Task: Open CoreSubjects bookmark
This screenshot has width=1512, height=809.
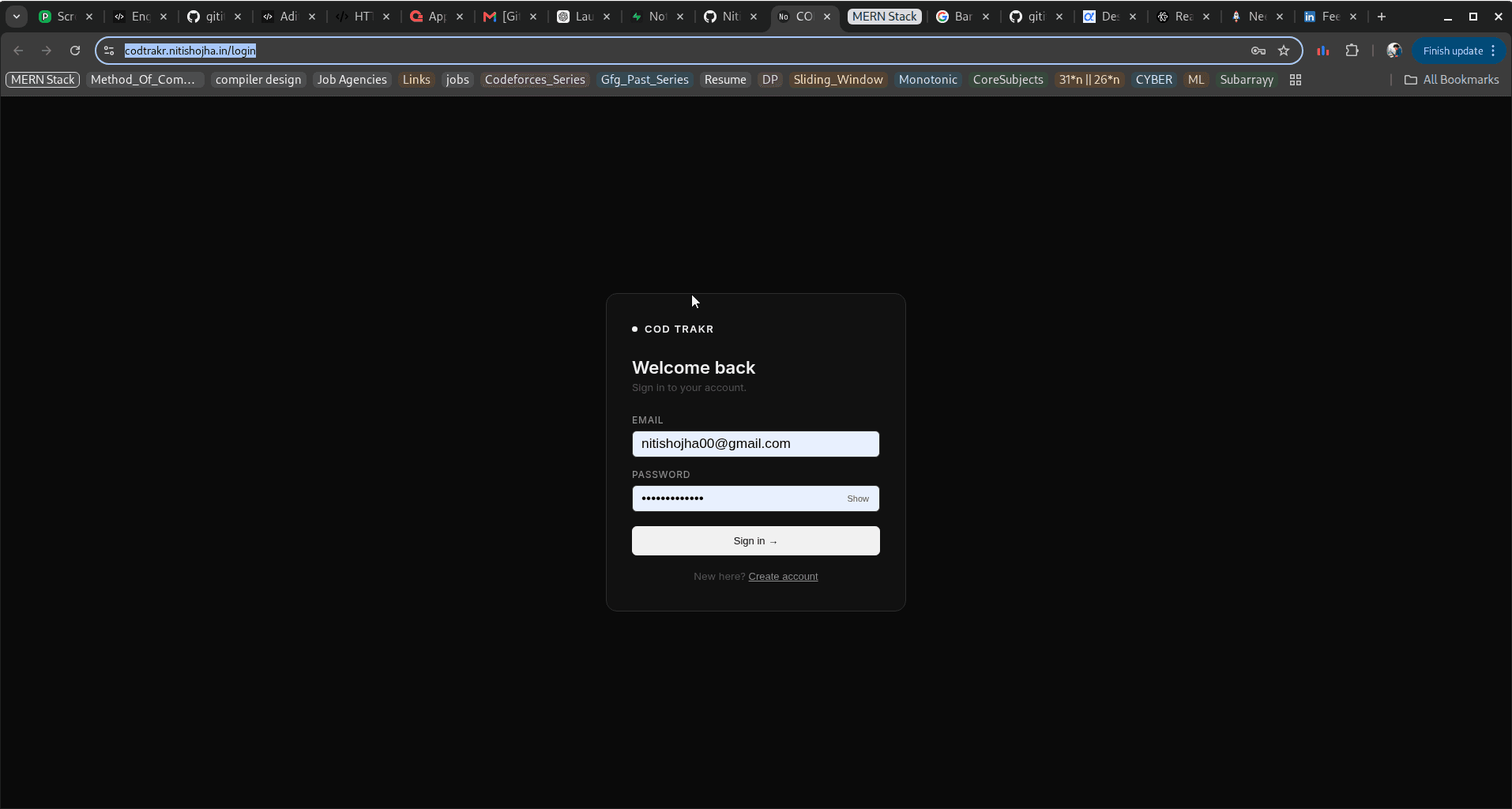Action: pyautogui.click(x=1008, y=80)
